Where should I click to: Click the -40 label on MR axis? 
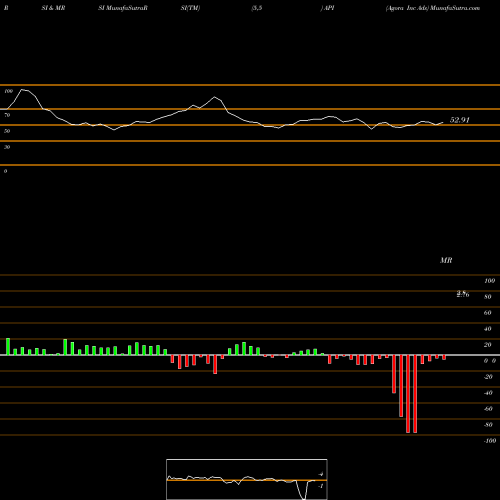(x=488, y=393)
